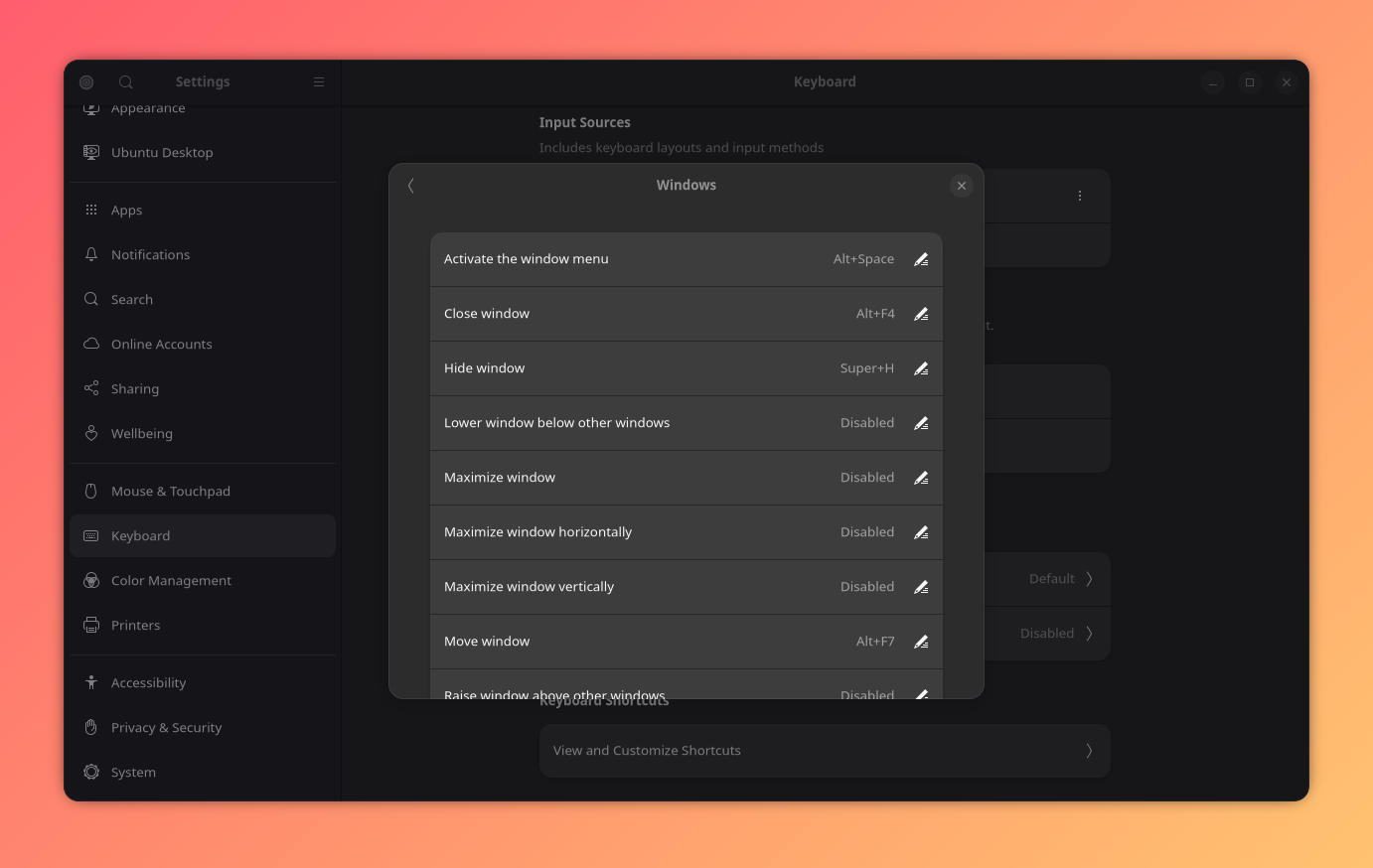Select the Mouse & Touchpad icon
The width and height of the screenshot is (1373, 868).
pyautogui.click(x=90, y=491)
